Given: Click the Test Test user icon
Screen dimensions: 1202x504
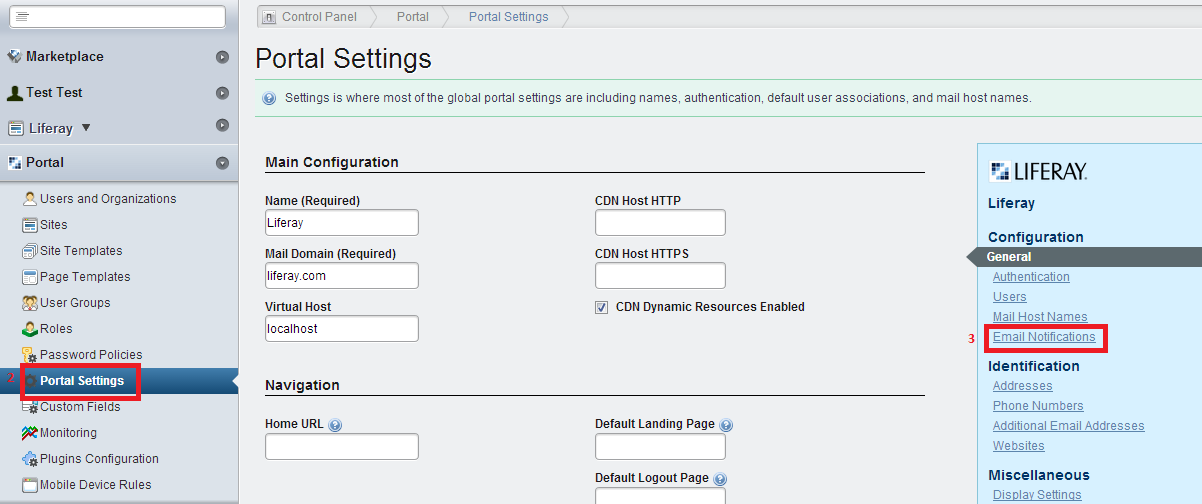Looking at the screenshot, I should click(x=14, y=93).
